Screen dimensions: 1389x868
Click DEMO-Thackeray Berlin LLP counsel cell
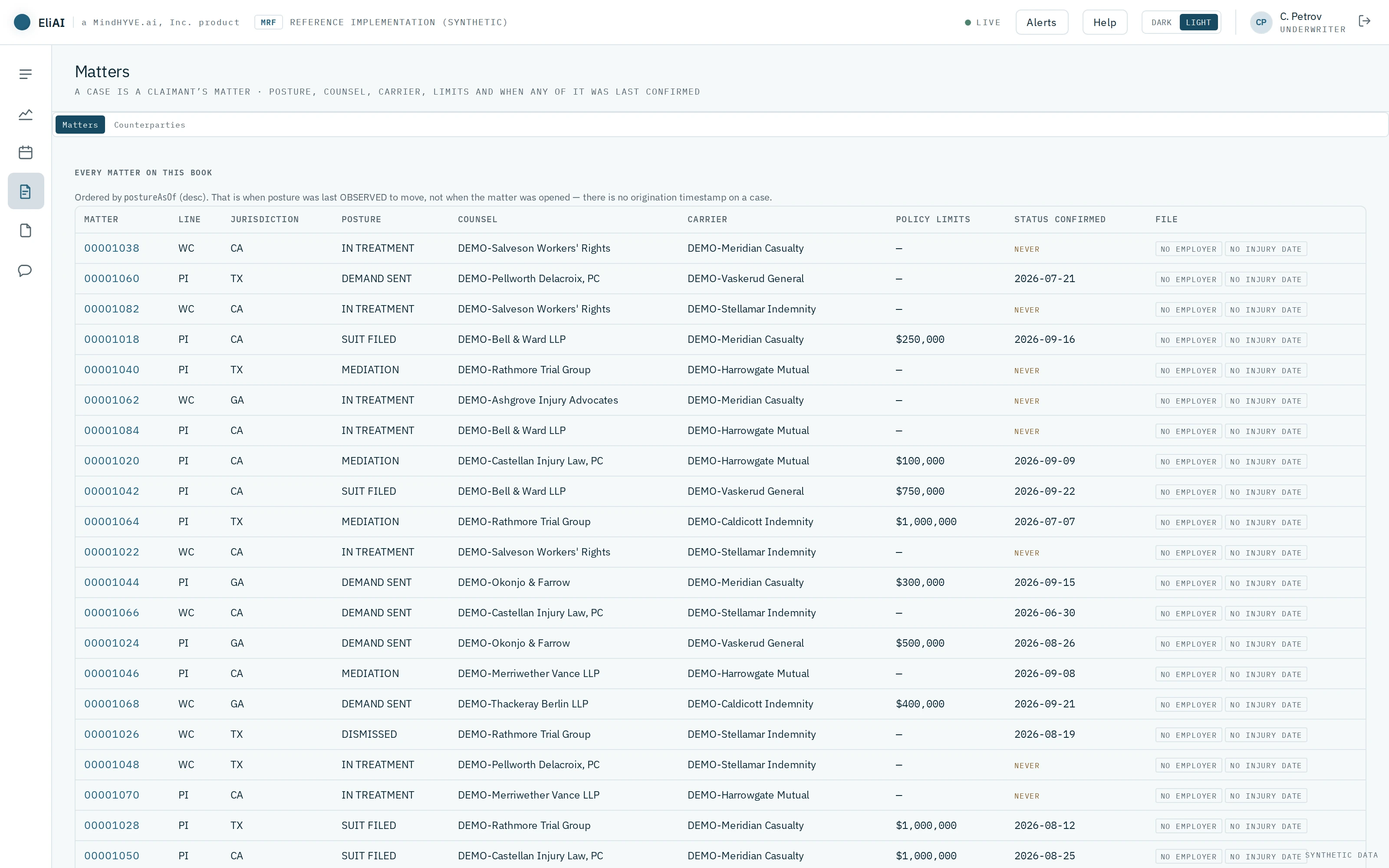point(523,704)
